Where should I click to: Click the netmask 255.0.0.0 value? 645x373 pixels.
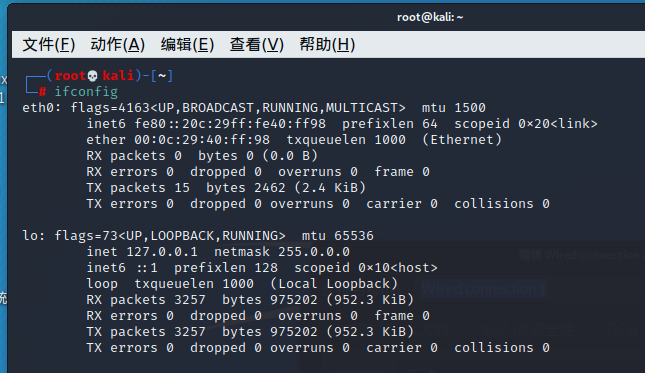coord(282,252)
